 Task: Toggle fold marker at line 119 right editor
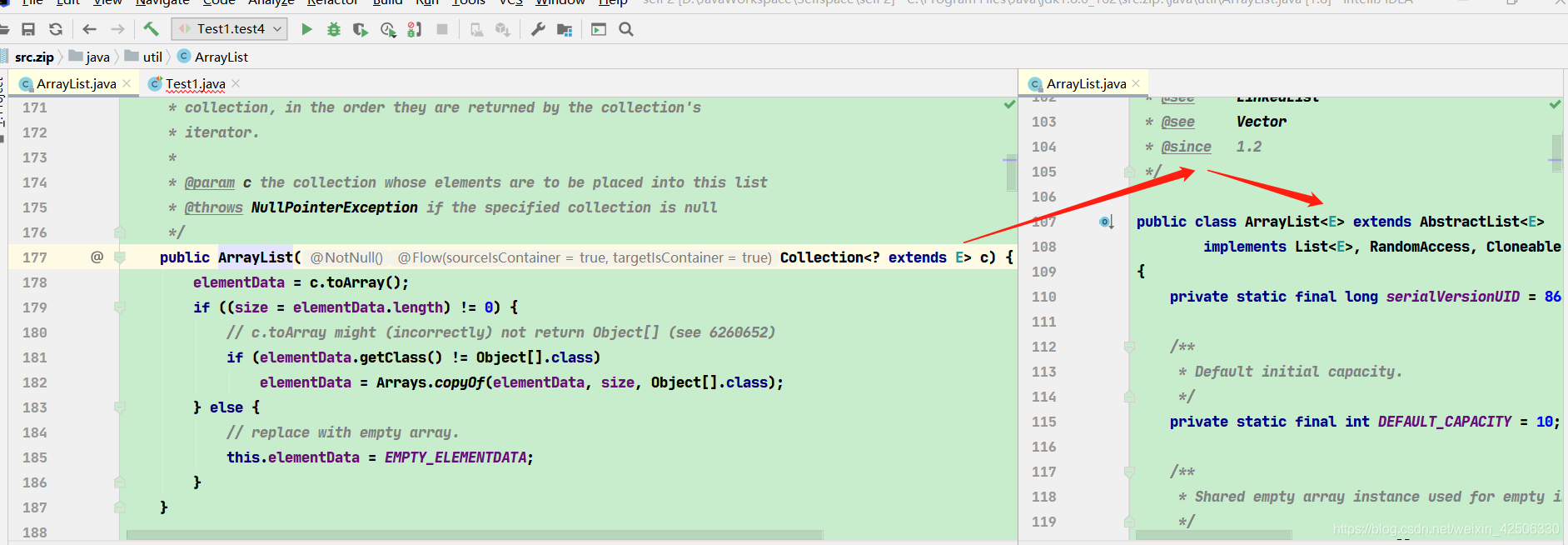pos(1129,522)
